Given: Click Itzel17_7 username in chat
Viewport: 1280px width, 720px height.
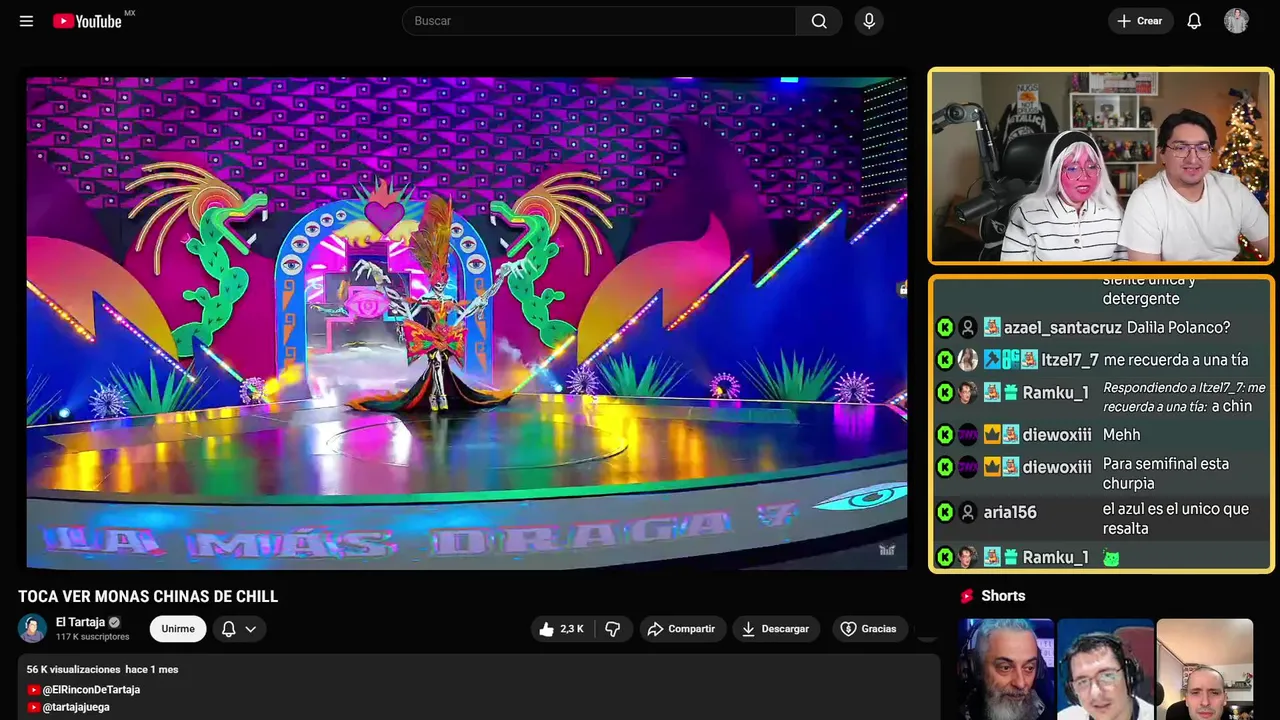Looking at the screenshot, I should click(1070, 360).
